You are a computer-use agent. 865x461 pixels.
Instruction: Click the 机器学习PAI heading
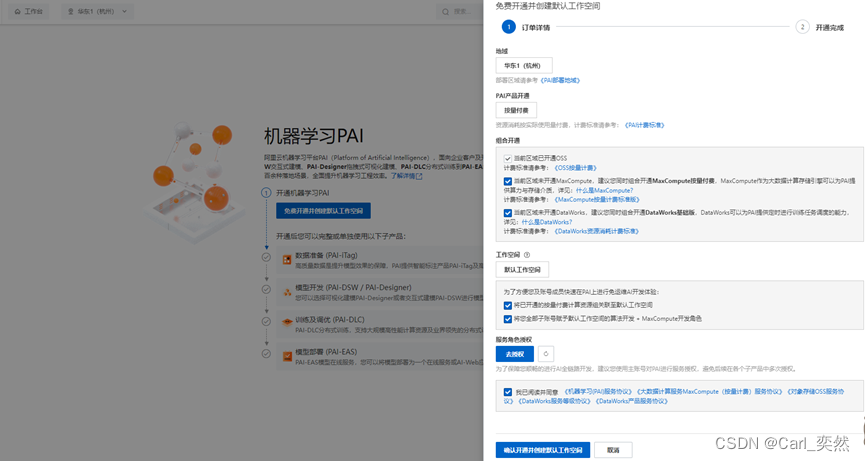(313, 136)
